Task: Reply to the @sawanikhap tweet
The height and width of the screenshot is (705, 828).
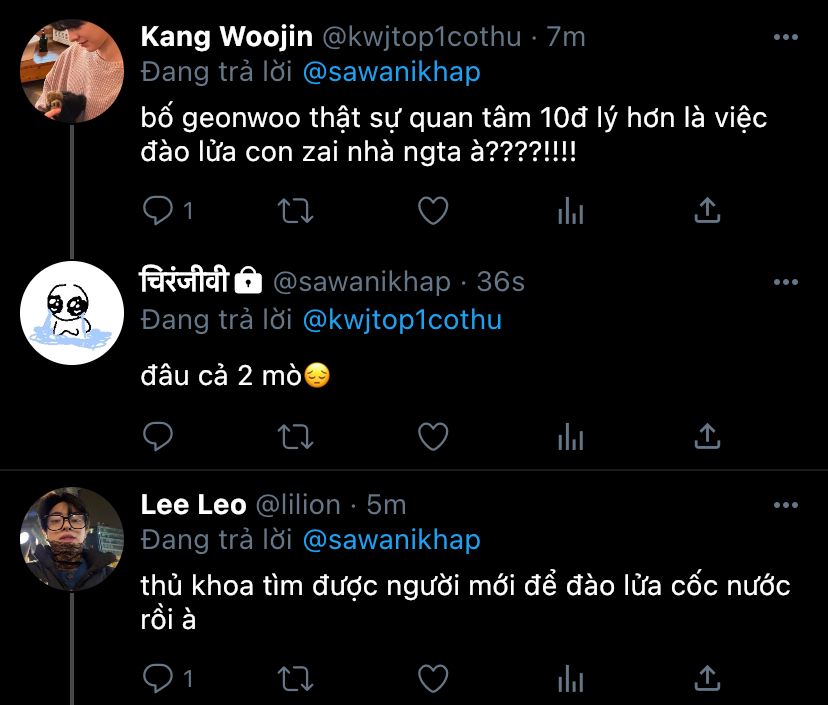Action: point(158,435)
